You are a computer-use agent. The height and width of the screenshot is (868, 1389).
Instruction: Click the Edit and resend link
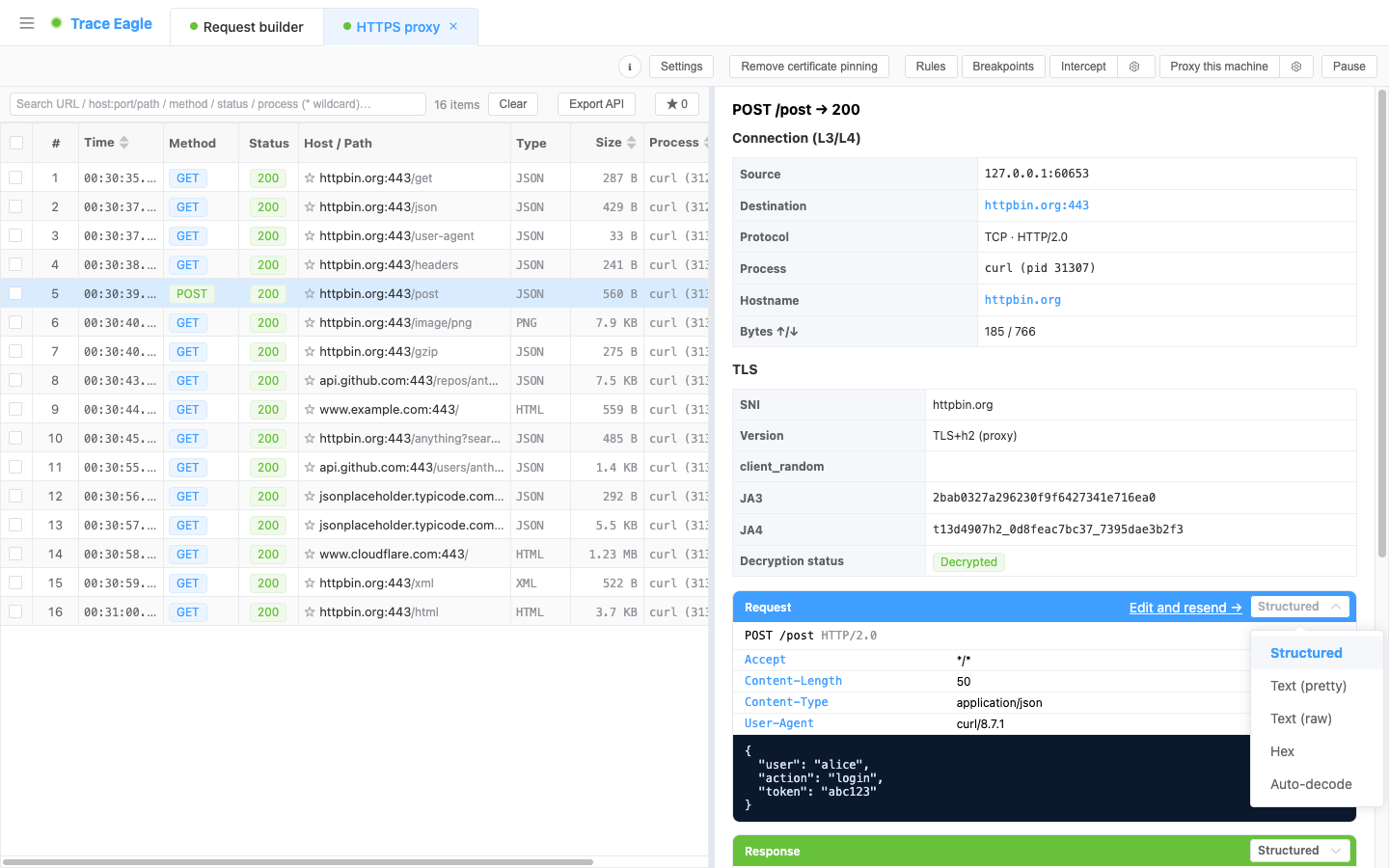pyautogui.click(x=1185, y=608)
